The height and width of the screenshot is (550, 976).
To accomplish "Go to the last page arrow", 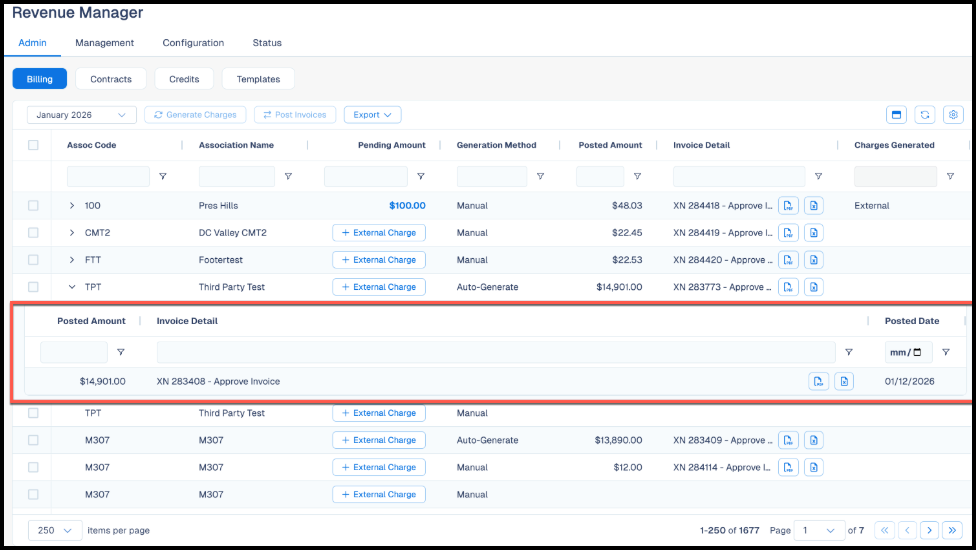I will point(952,530).
